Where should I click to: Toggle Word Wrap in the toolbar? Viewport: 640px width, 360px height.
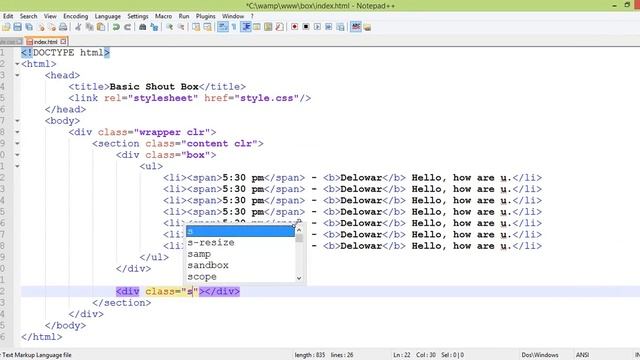point(222,27)
